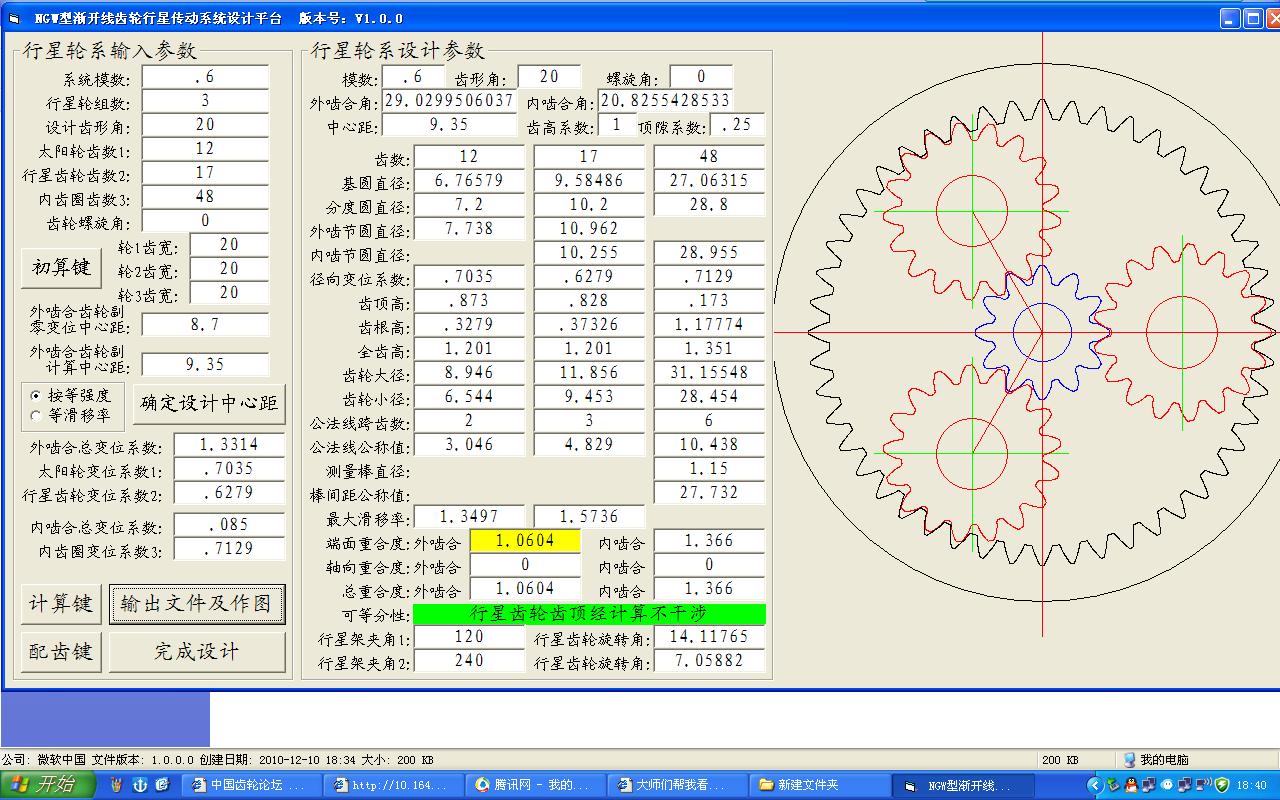This screenshot has width=1280, height=800.
Task: Click planet gear rotation angle 7.05882
Action: click(x=709, y=661)
